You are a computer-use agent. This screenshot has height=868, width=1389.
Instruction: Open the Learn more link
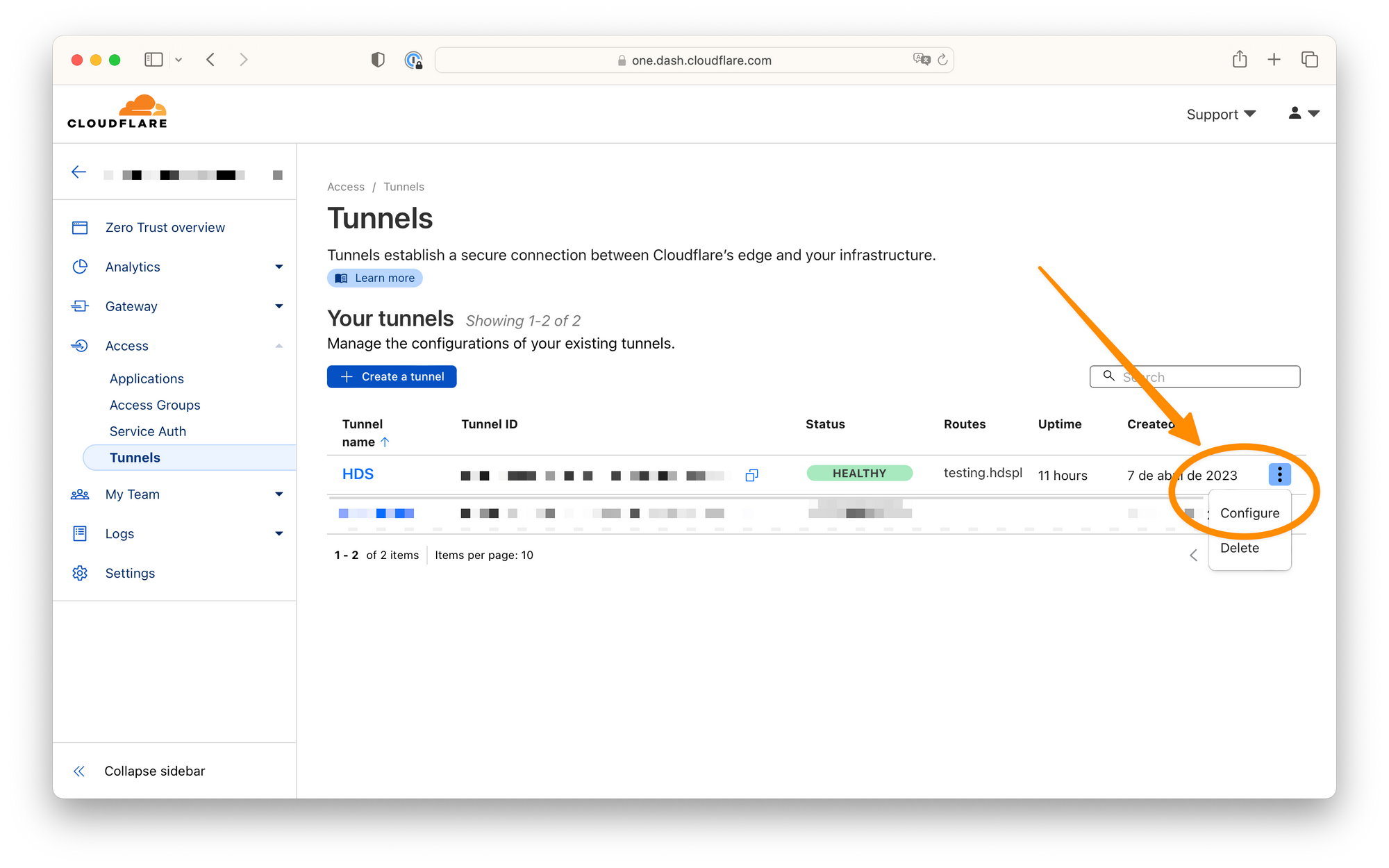click(375, 278)
